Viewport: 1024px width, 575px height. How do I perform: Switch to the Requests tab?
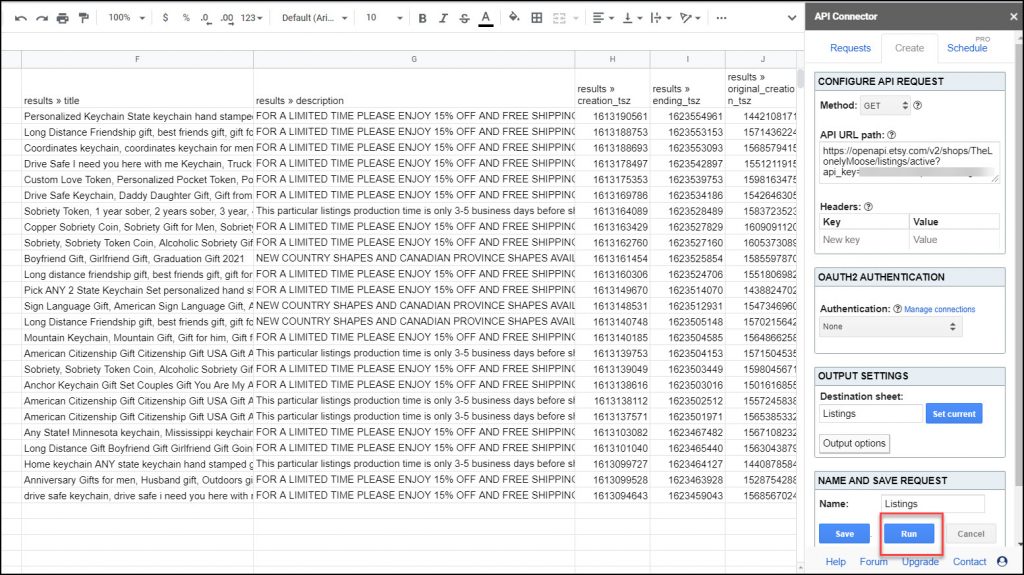click(850, 48)
